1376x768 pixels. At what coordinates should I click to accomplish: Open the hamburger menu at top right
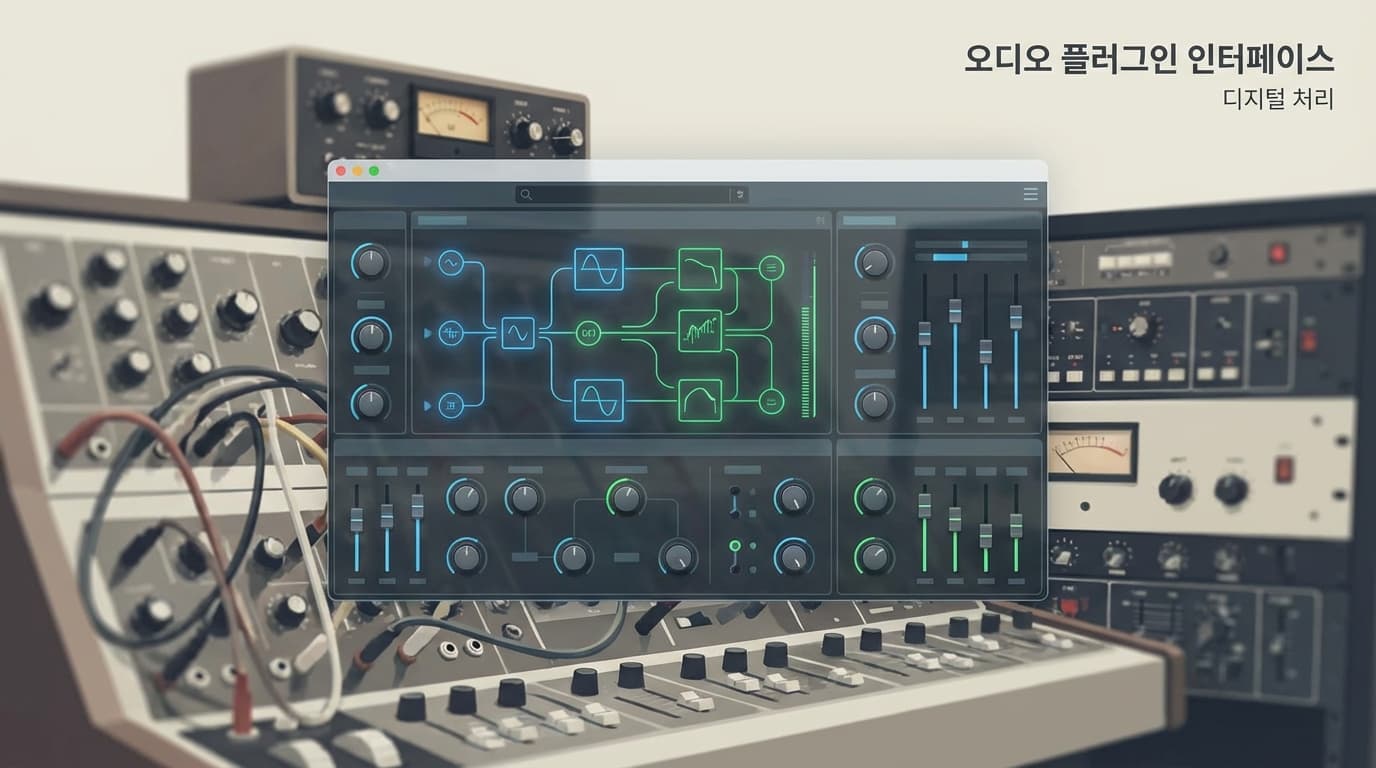1031,194
